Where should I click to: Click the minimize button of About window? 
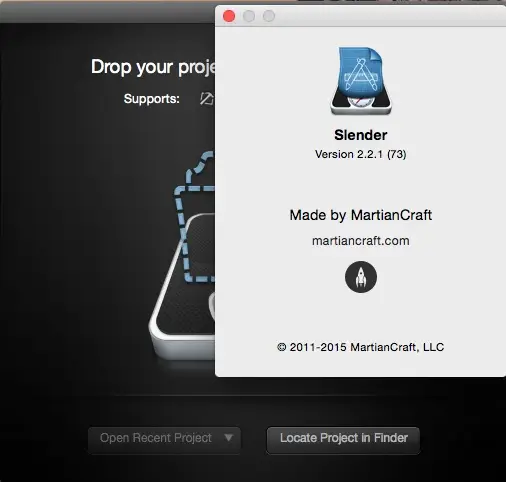[x=249, y=16]
